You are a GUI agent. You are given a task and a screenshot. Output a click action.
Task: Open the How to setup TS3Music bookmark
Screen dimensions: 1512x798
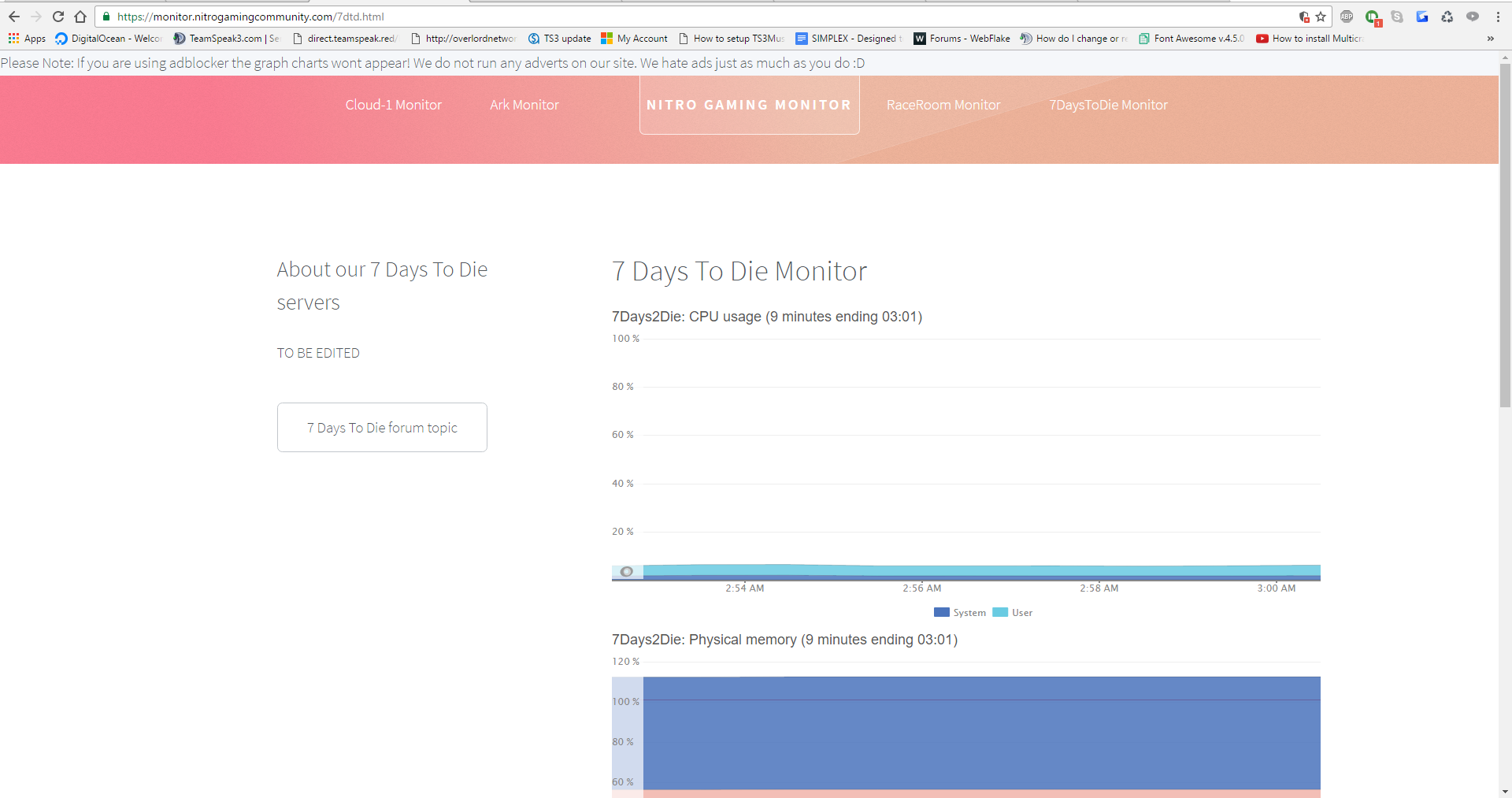731,39
